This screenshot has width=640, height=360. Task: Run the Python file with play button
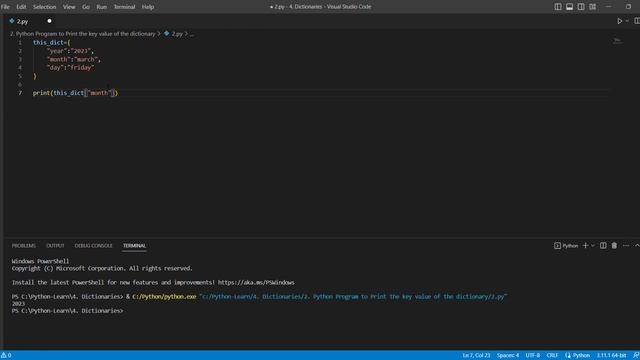[619, 21]
